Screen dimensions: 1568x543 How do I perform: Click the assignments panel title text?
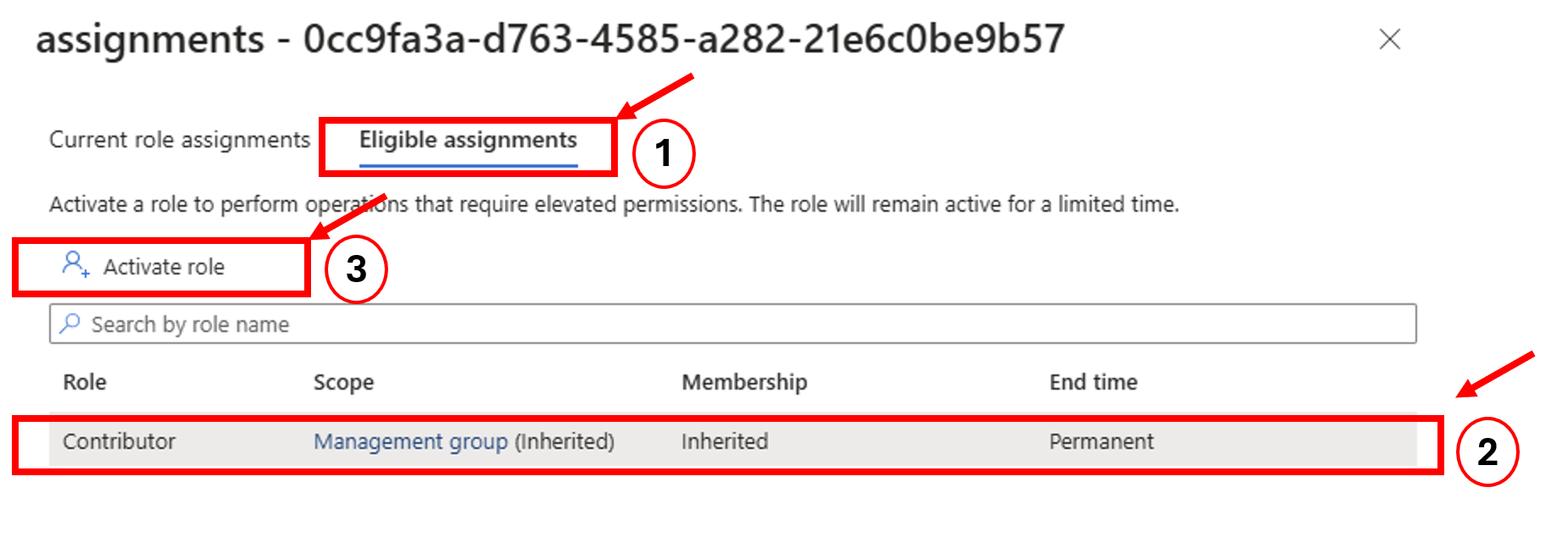click(x=549, y=39)
